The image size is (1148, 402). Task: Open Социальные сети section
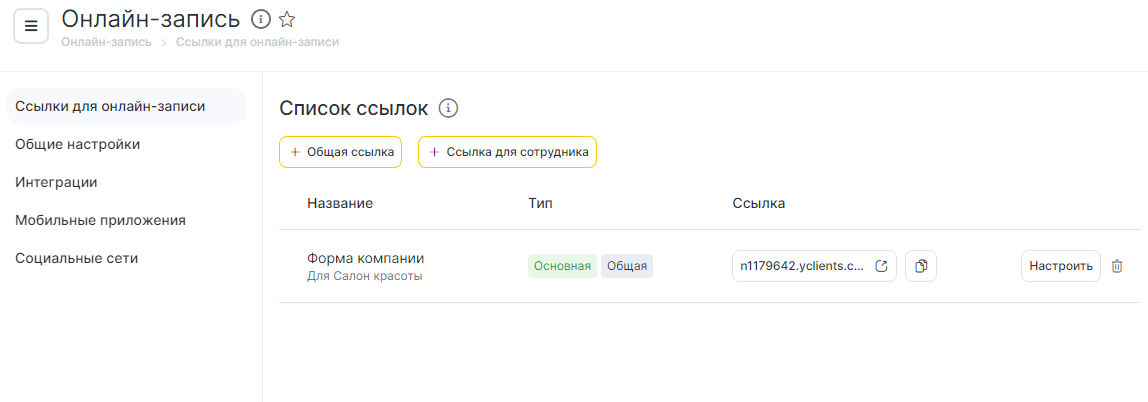(x=77, y=258)
